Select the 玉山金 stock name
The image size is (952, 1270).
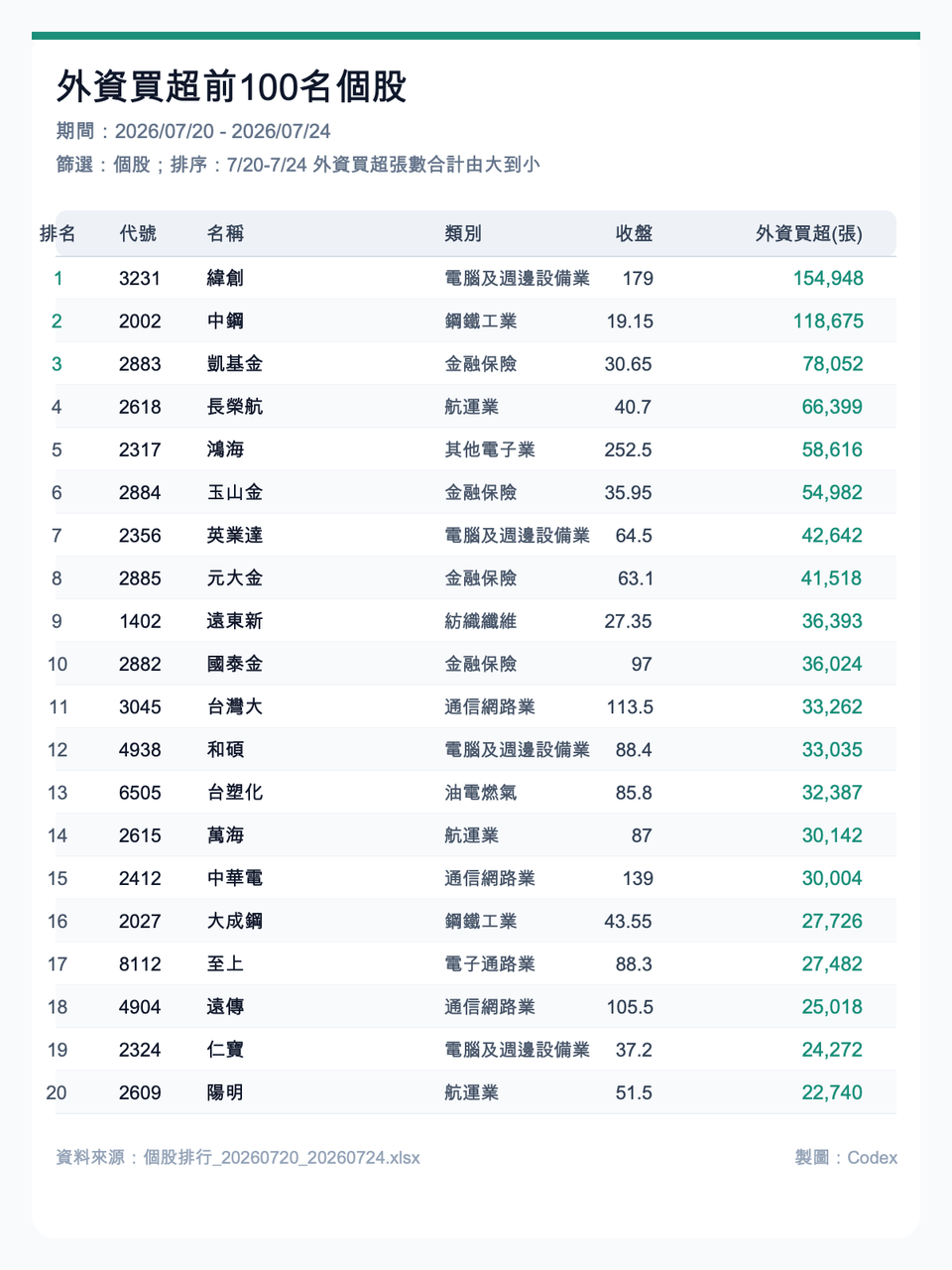coord(235,492)
